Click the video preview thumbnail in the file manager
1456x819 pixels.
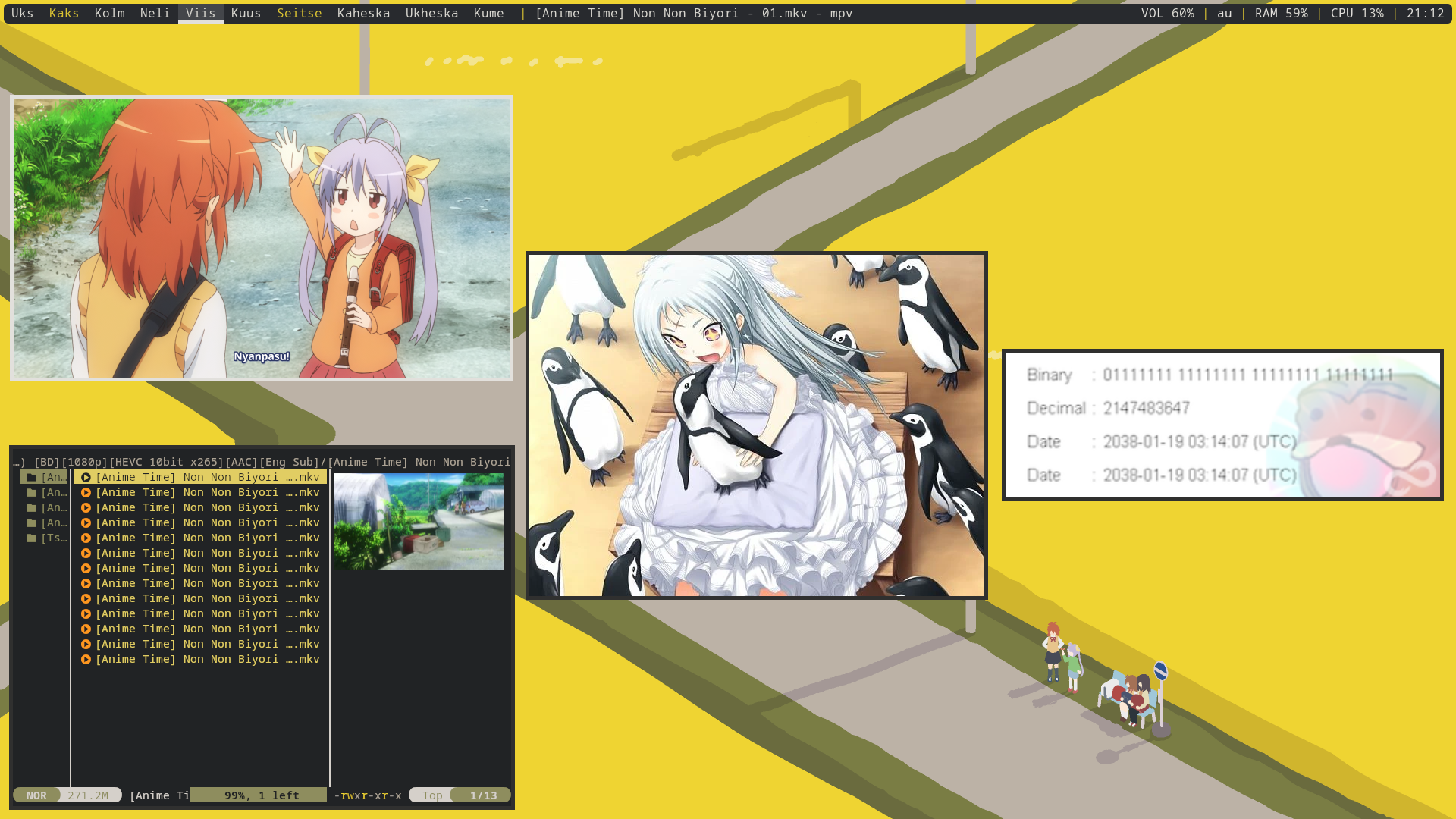pos(419,521)
